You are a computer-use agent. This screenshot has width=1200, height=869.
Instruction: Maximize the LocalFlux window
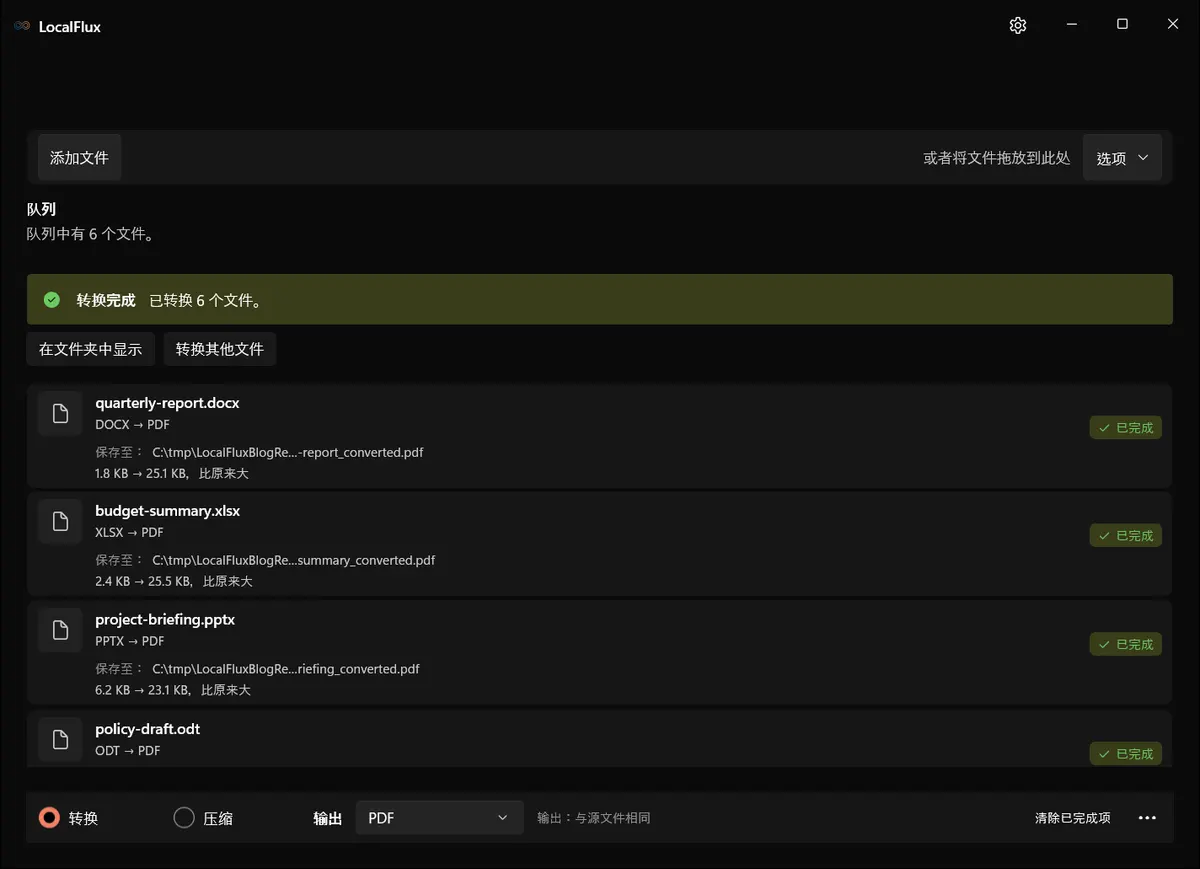coord(1122,25)
